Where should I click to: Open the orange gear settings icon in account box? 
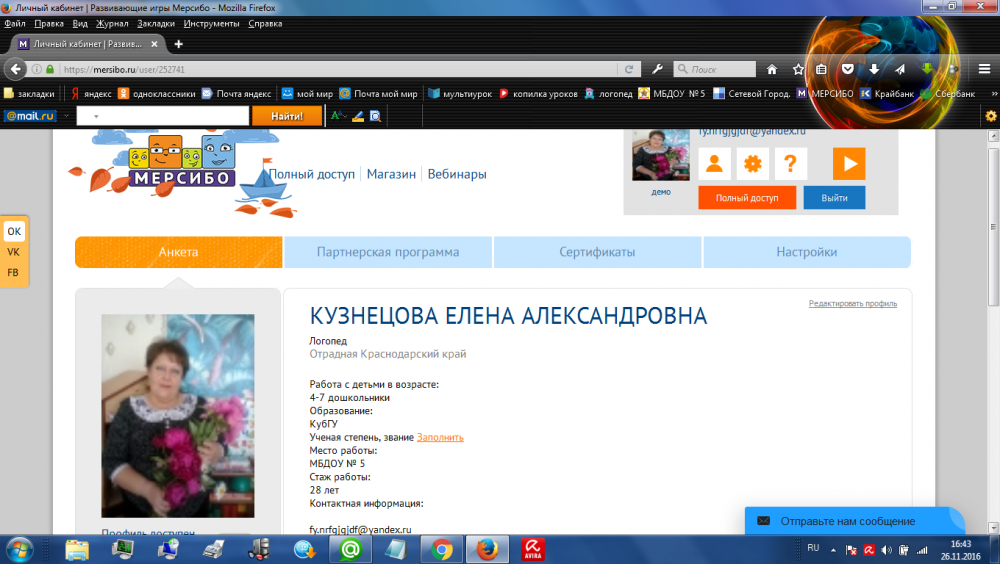coord(753,164)
